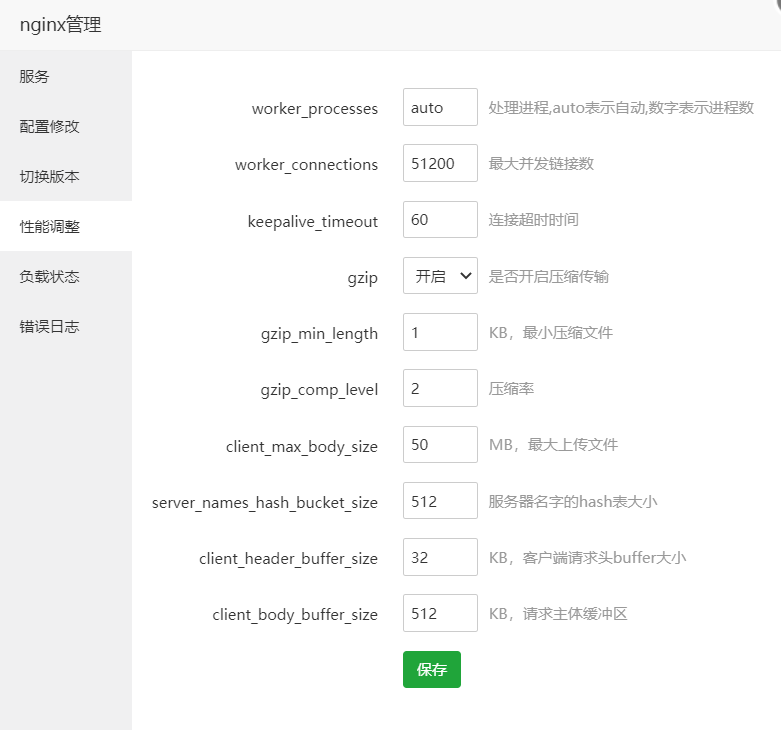Screen dimensions: 781x730
Task: Click the KB，最小压缩文件 hint
Action: [x=551, y=332]
